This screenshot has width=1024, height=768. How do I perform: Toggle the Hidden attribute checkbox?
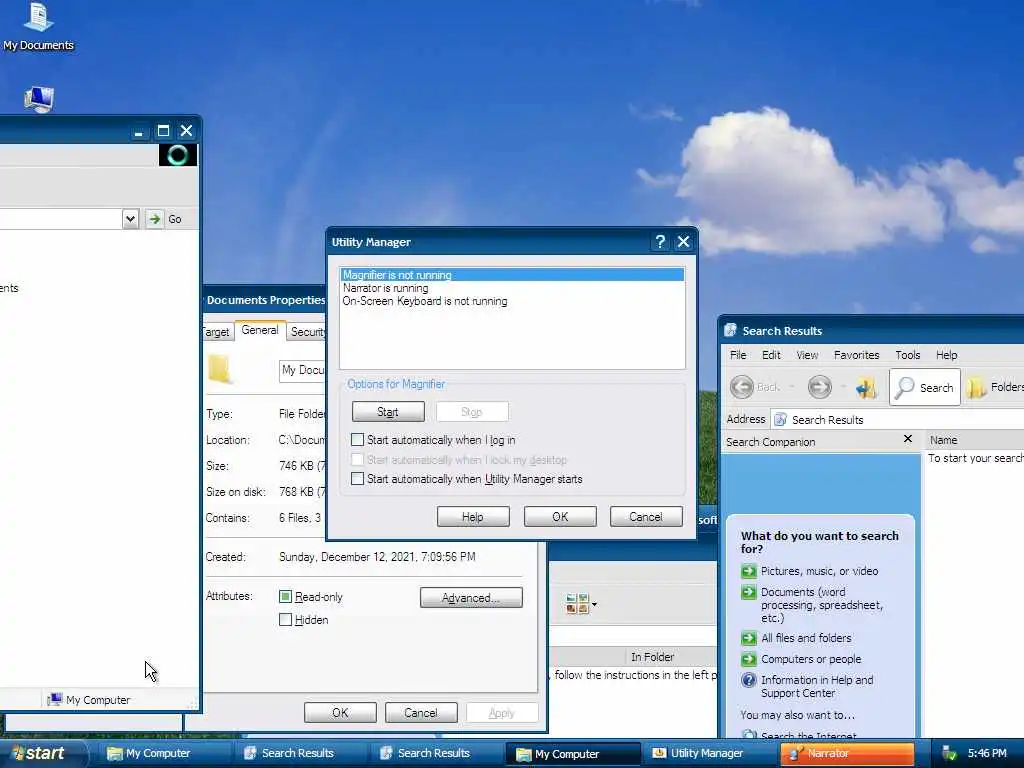[285, 619]
